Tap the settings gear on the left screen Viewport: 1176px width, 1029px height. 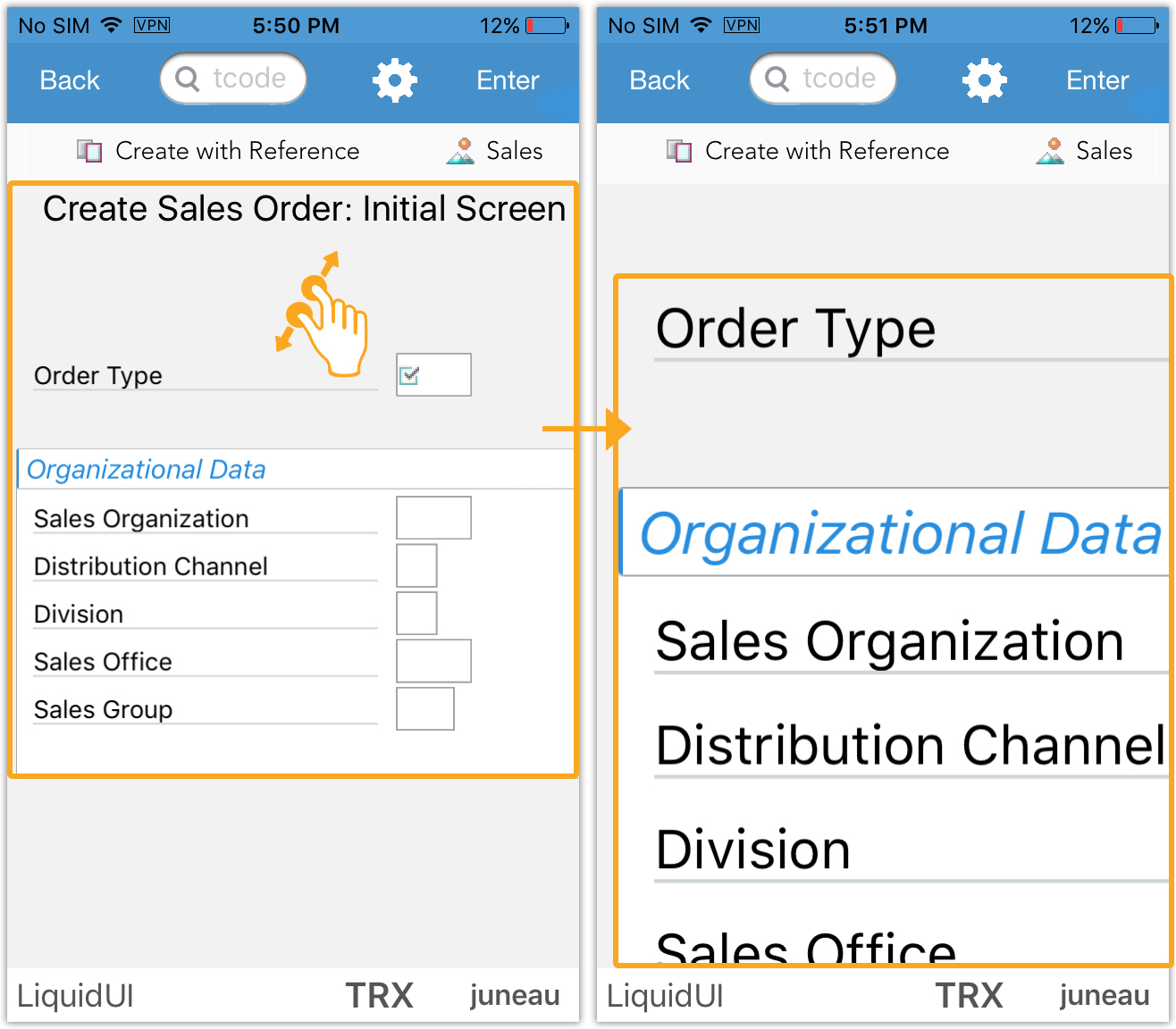tap(394, 80)
